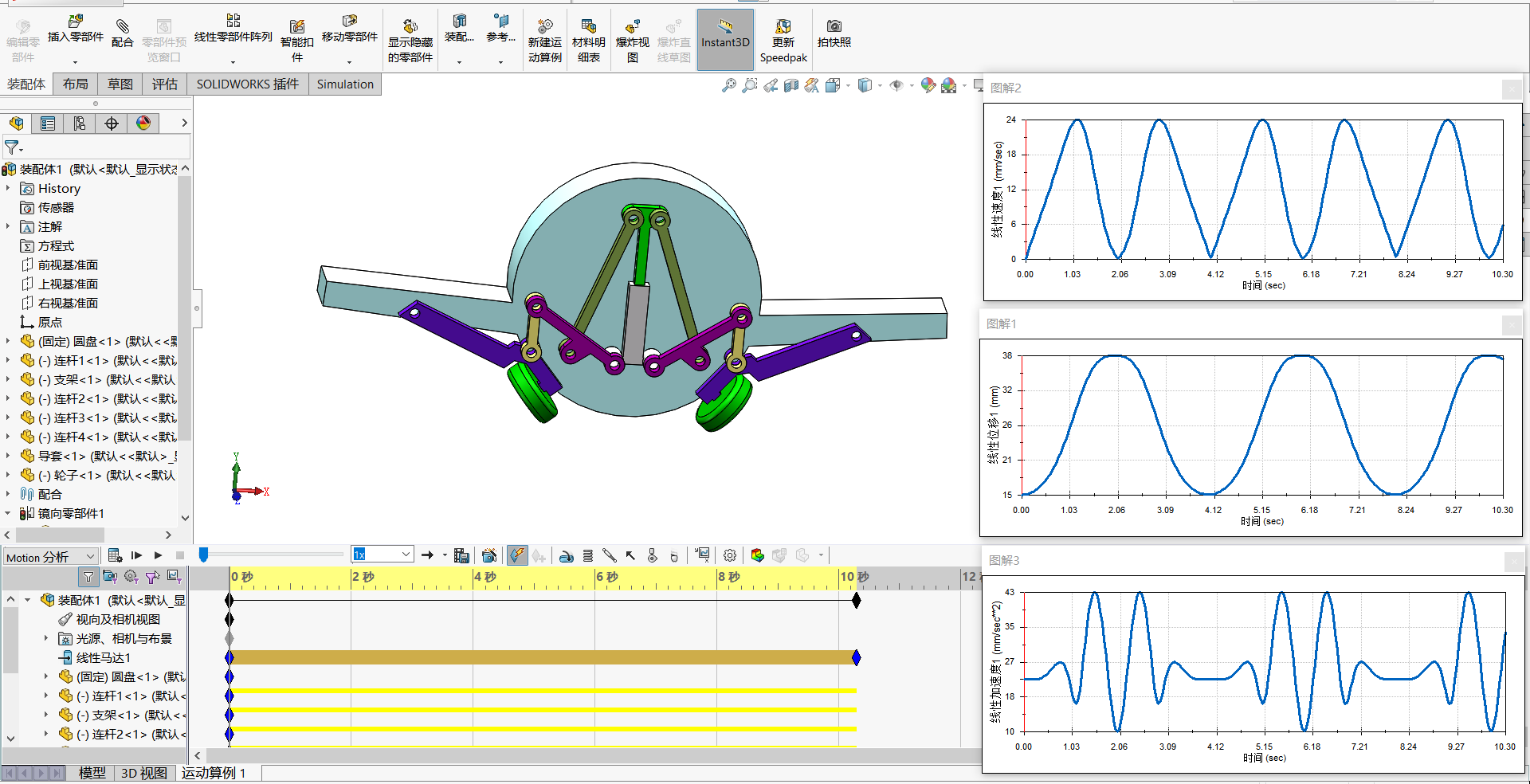
Task: Click the Mate (配合) tool
Action: [x=122, y=33]
